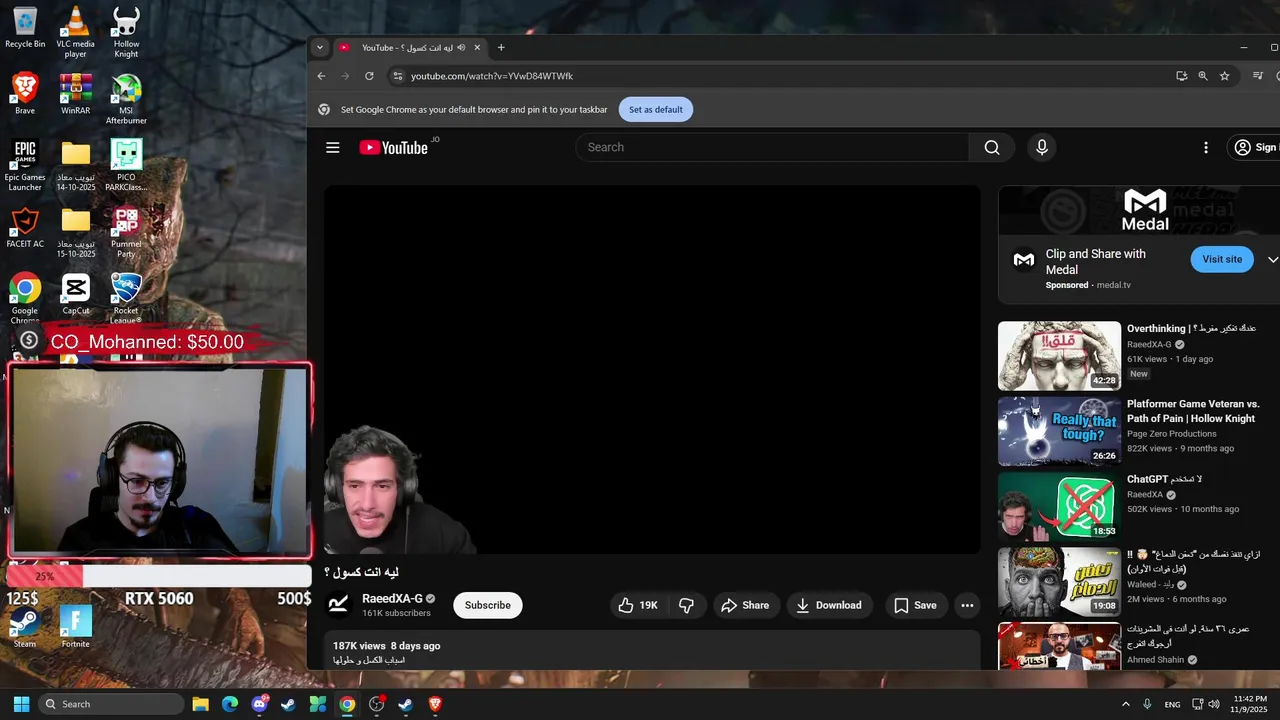The width and height of the screenshot is (1280, 720).
Task: Launch Fortnite desktop shortcut
Action: coord(75,627)
